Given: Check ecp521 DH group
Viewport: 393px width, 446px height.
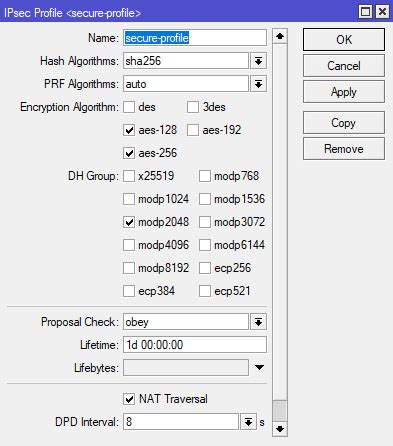Looking at the screenshot, I should click(205, 291).
